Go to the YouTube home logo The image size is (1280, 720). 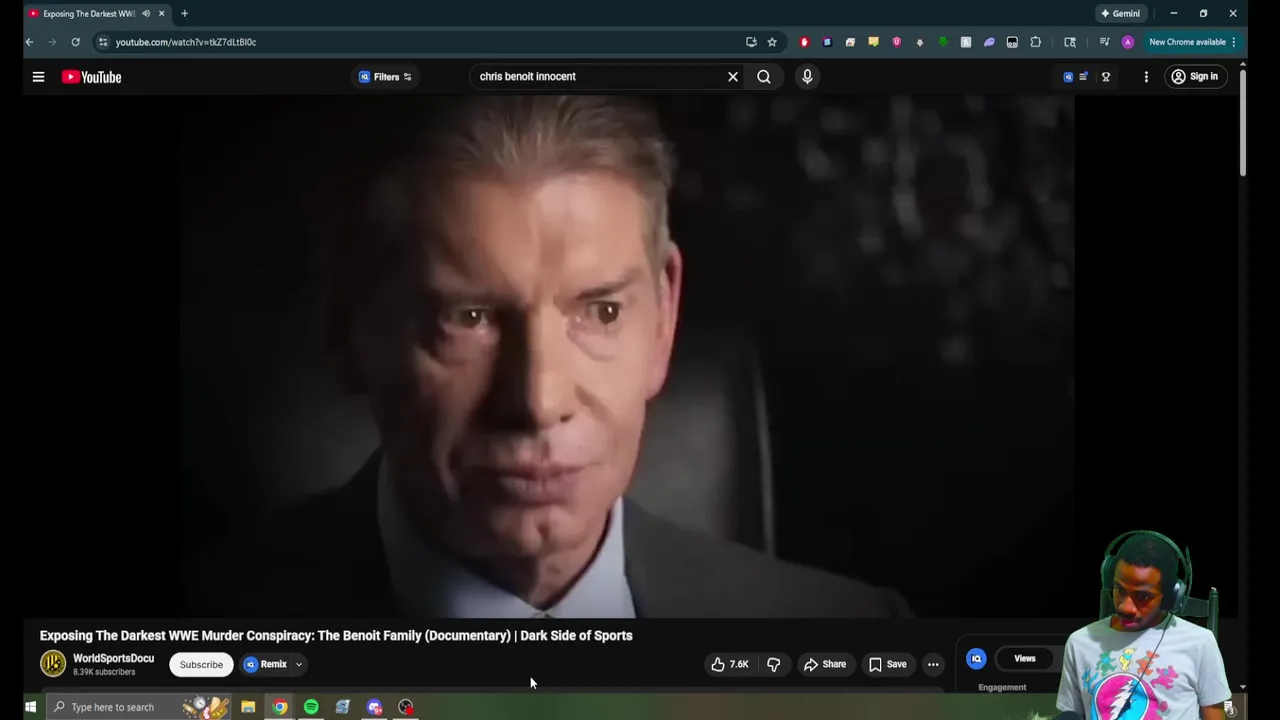point(91,77)
